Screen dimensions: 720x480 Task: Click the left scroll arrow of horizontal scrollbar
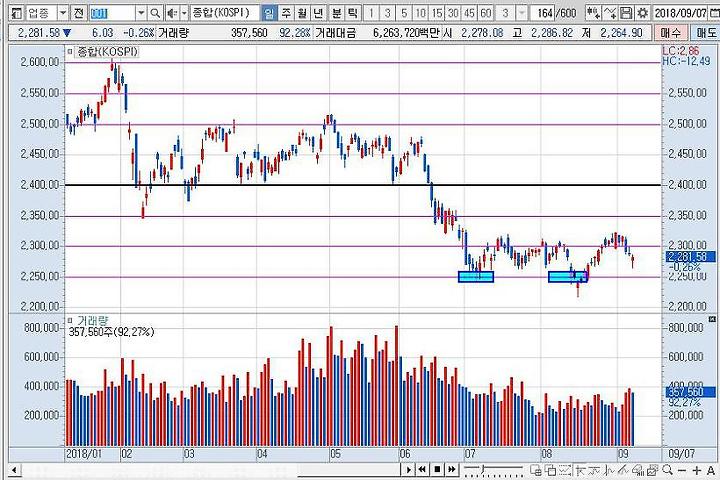(x=14, y=470)
